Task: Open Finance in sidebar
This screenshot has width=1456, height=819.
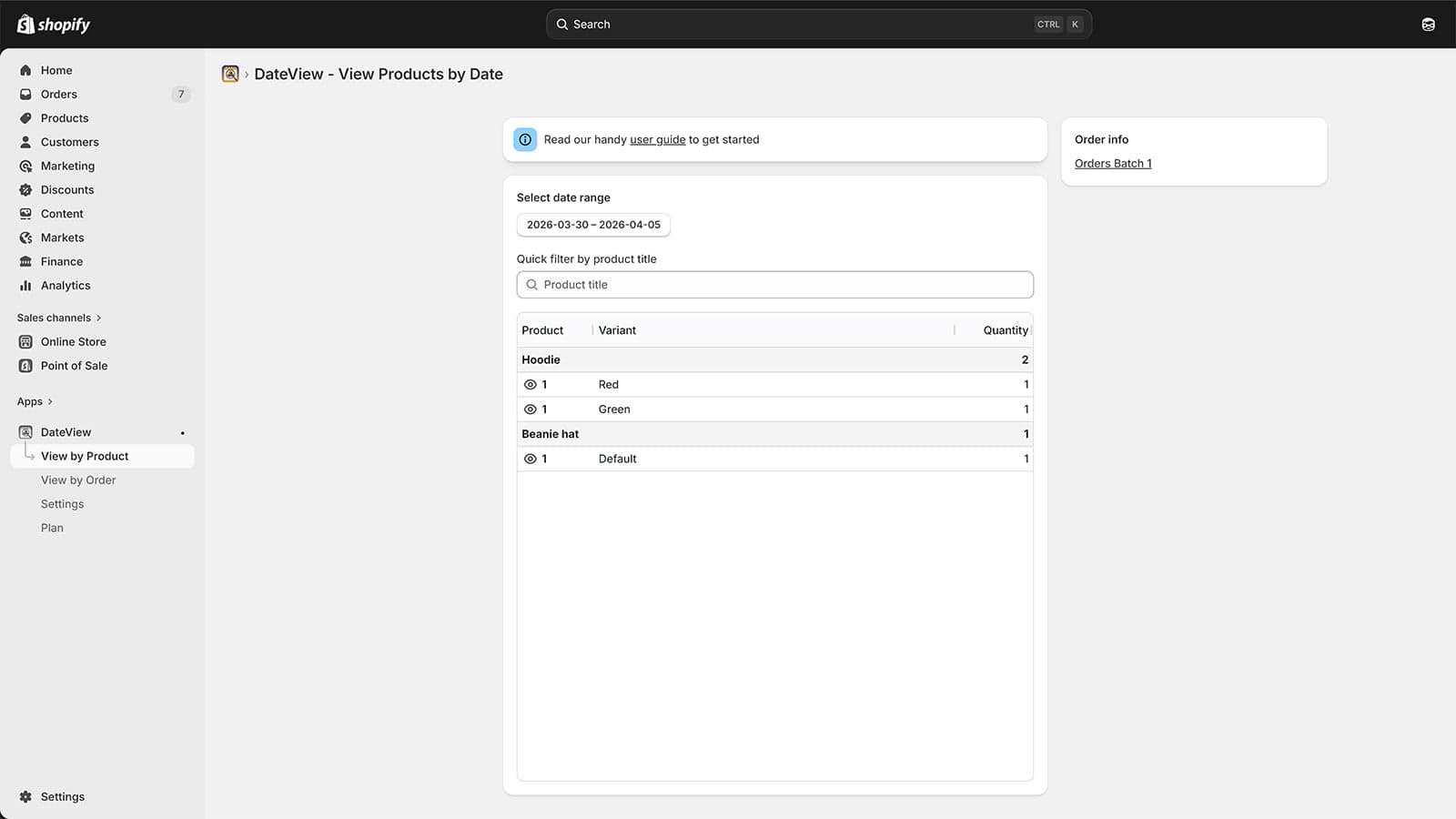Action: [62, 261]
